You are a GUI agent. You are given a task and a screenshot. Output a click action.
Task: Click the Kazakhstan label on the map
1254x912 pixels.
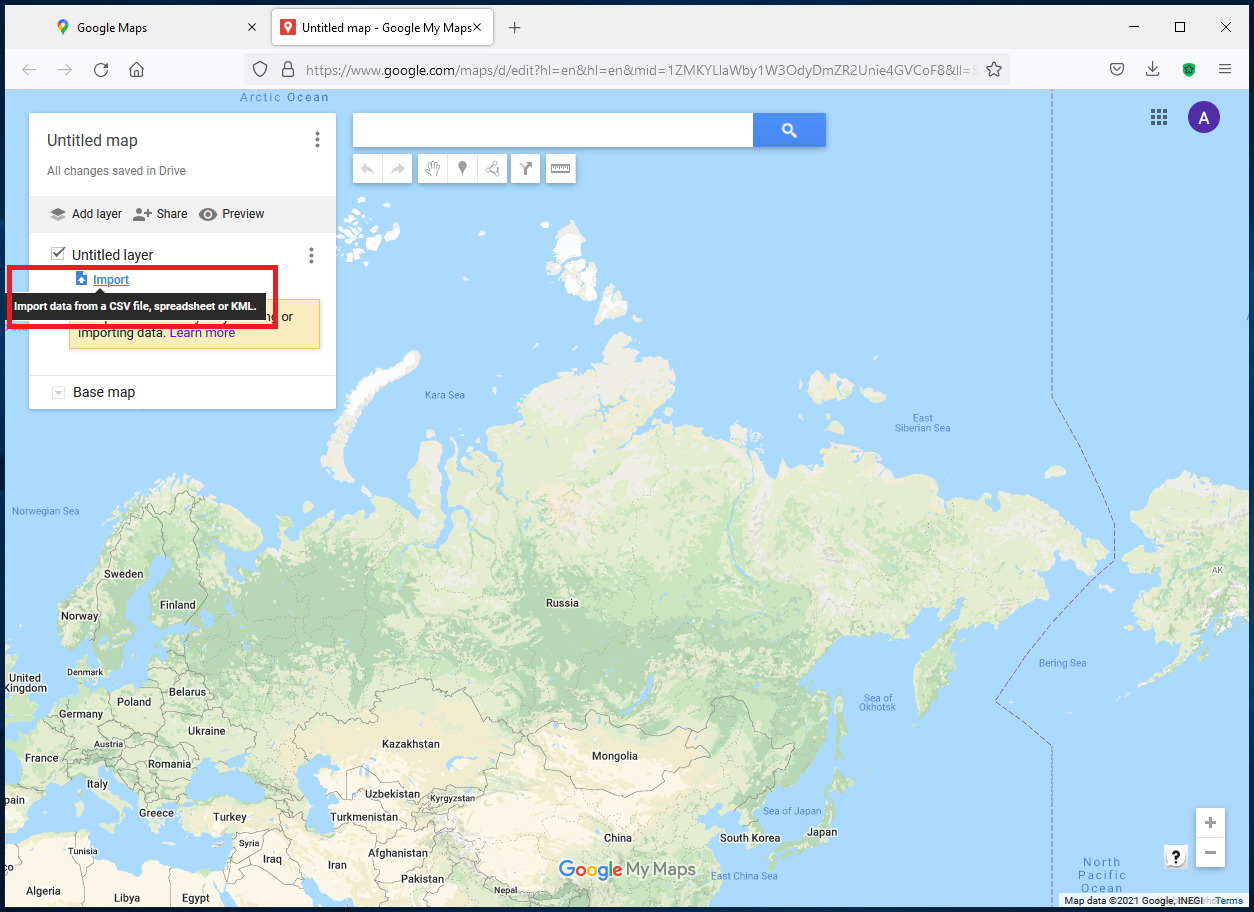[411, 744]
